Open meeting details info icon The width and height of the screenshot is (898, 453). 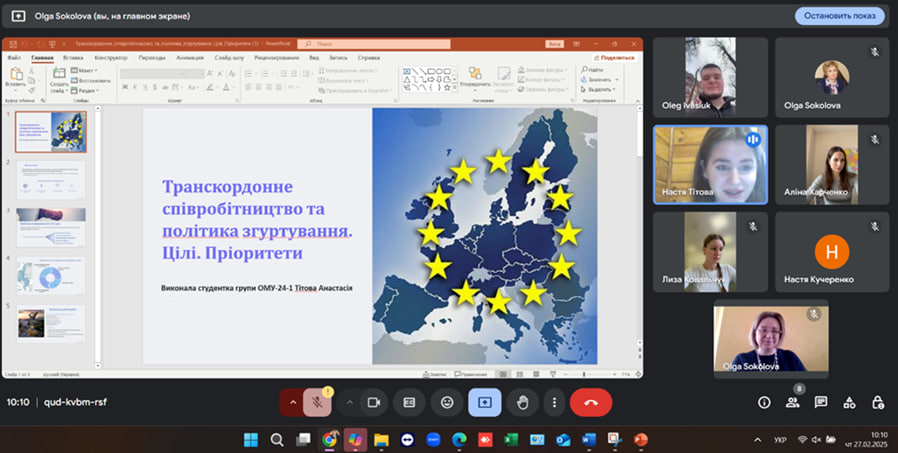[764, 403]
